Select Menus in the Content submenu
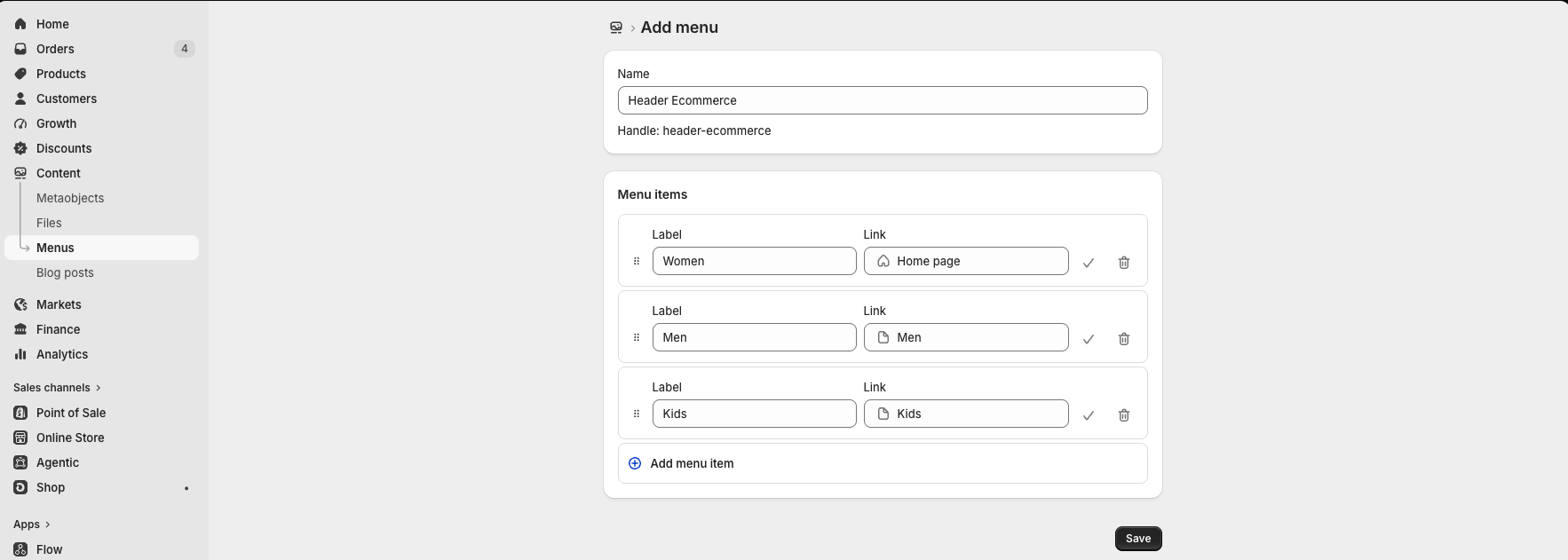Screen dimensions: 1568x560 pyautogui.click(x=101, y=248)
